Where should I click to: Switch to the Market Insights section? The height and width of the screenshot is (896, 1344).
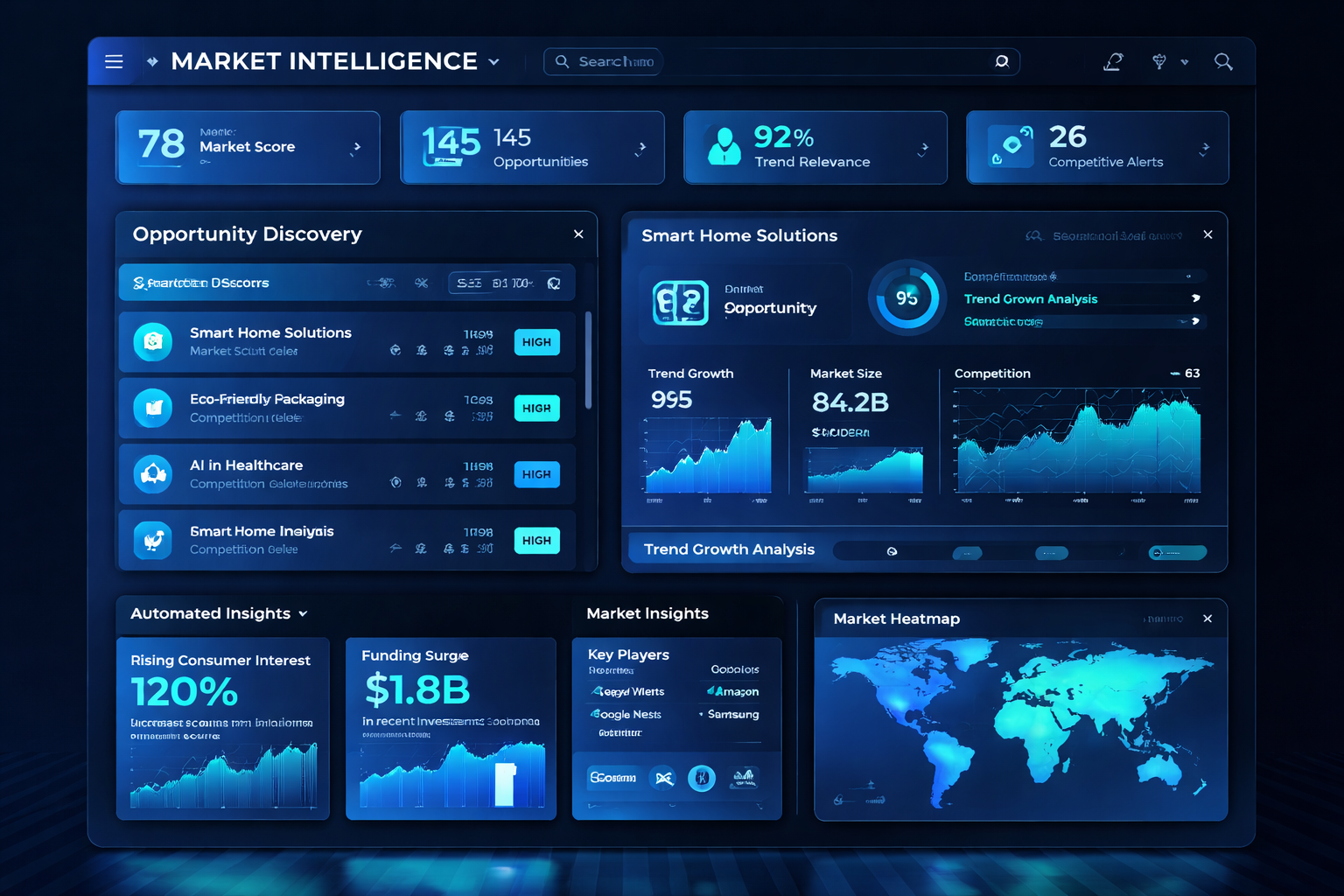point(647,613)
